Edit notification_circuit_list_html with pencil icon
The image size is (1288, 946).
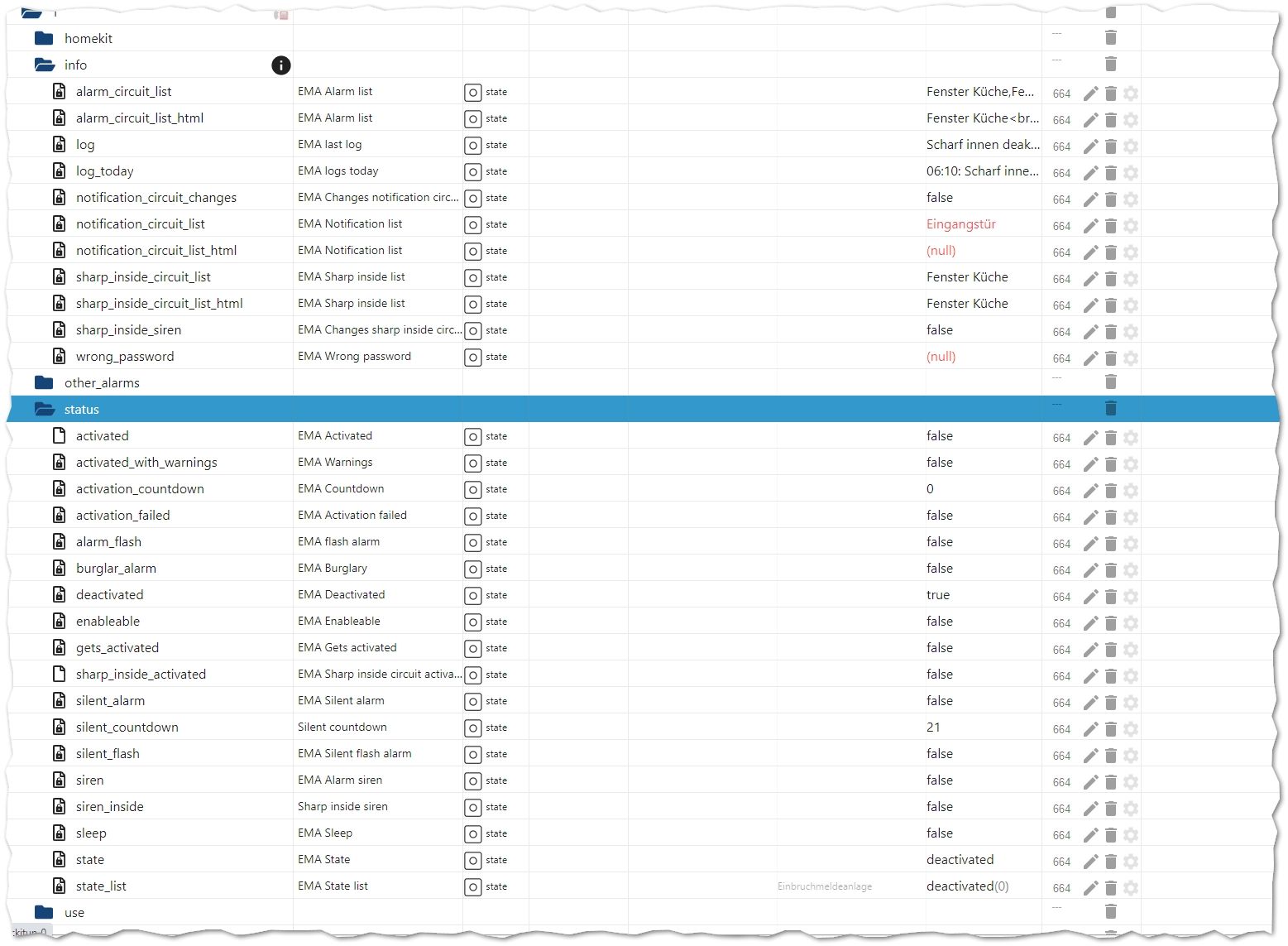pyautogui.click(x=1090, y=252)
